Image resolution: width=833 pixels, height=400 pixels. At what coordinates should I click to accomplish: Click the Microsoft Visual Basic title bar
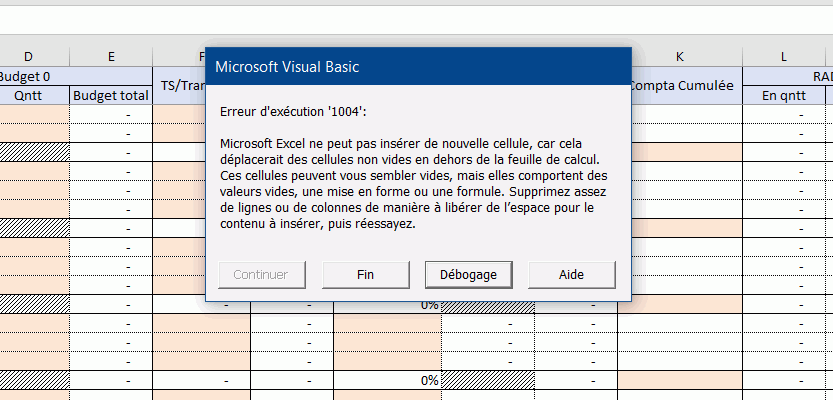pos(418,67)
